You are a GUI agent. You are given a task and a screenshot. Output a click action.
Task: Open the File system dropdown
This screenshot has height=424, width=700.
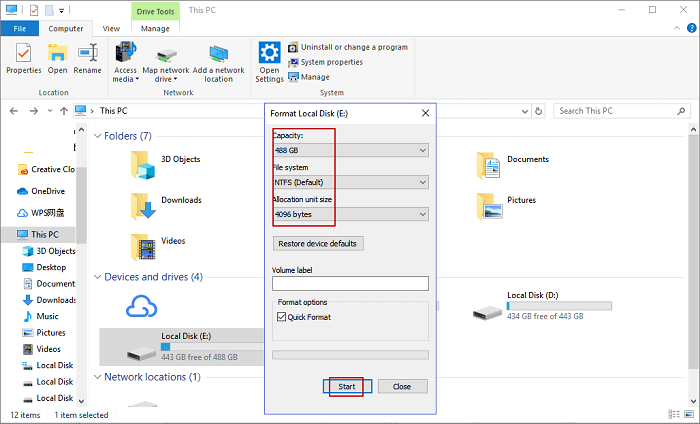[x=350, y=182]
